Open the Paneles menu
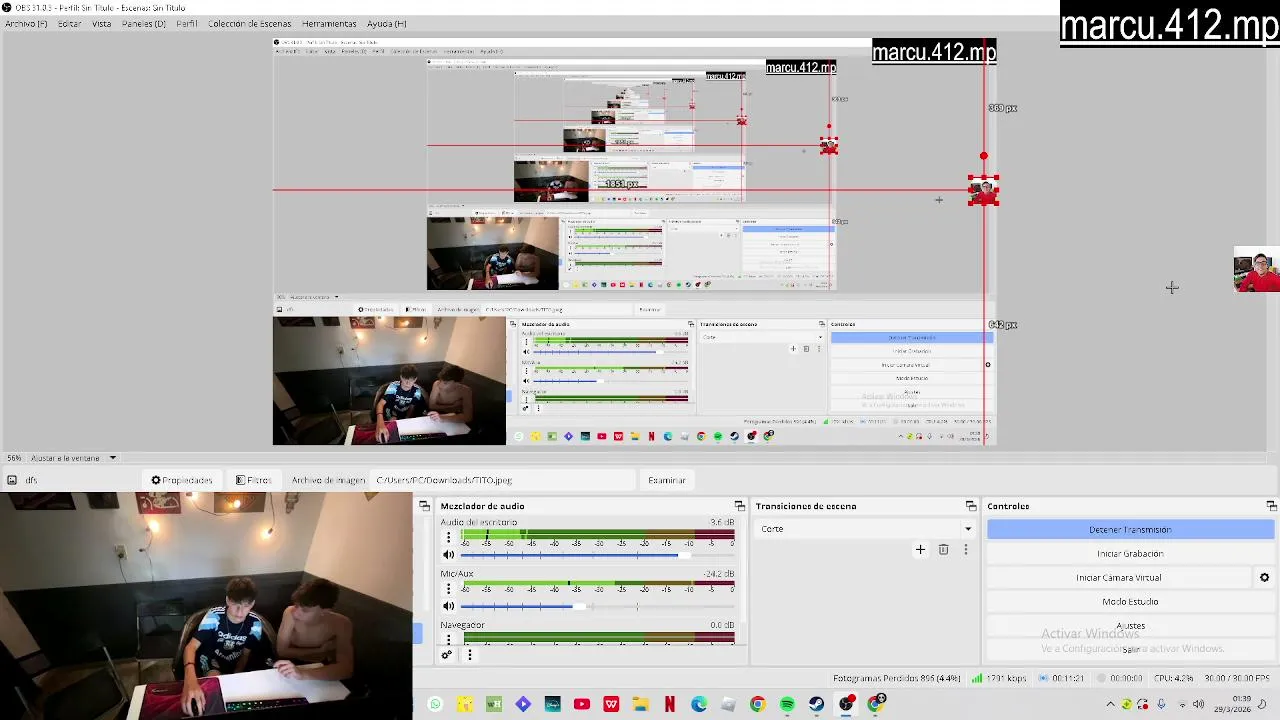The height and width of the screenshot is (720, 1280). [x=144, y=24]
